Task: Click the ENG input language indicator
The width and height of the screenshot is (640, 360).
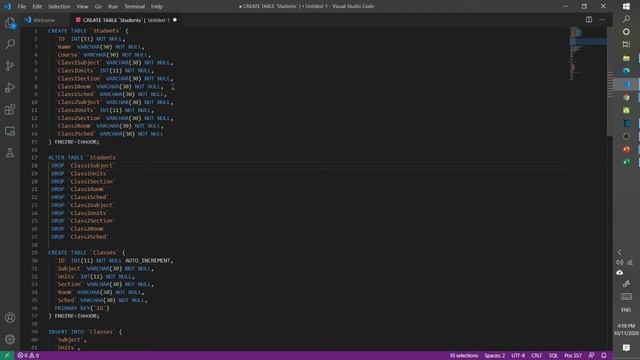Action: pyautogui.click(x=626, y=310)
